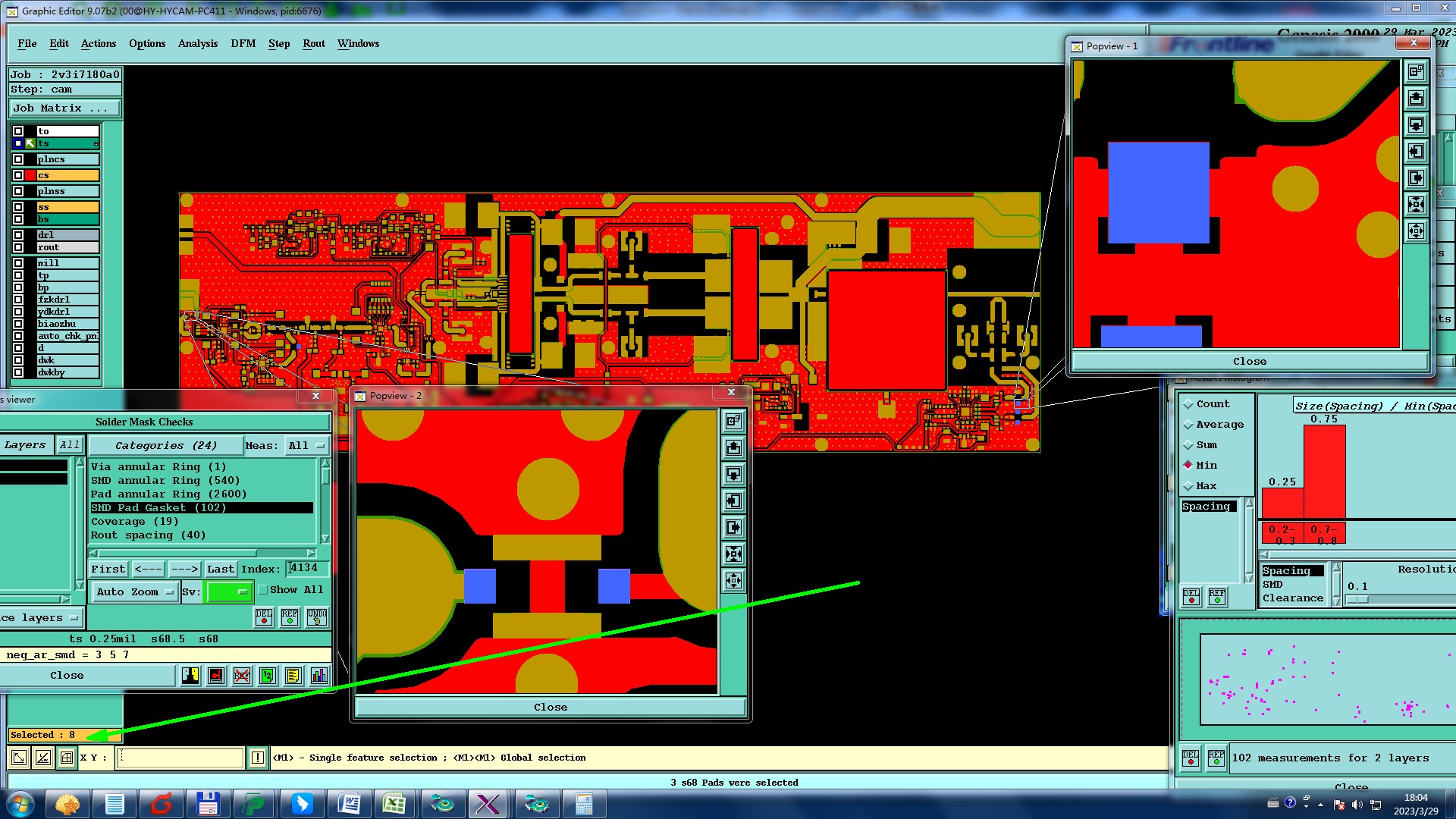
Task: Click the crossed-out REF icon
Action: (242, 676)
